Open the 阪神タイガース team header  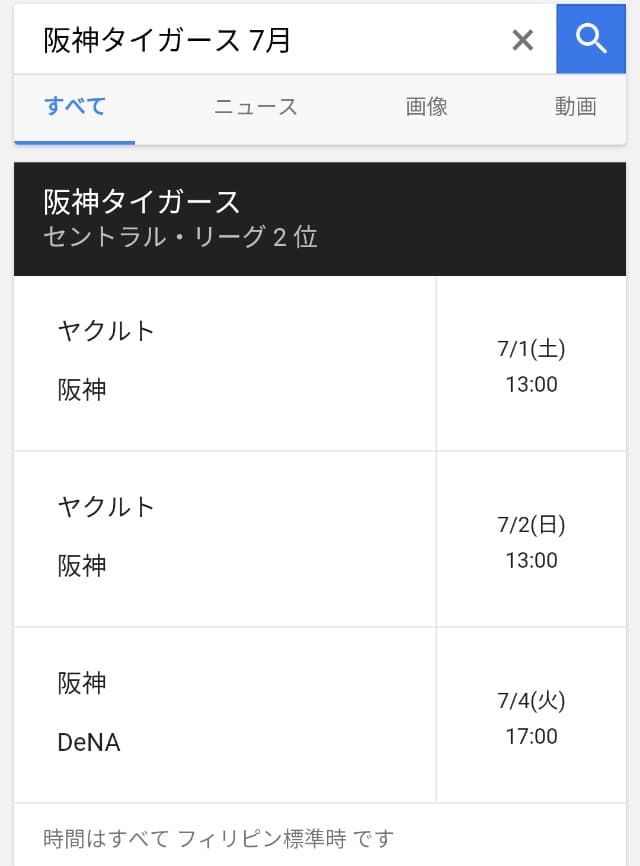pos(142,202)
